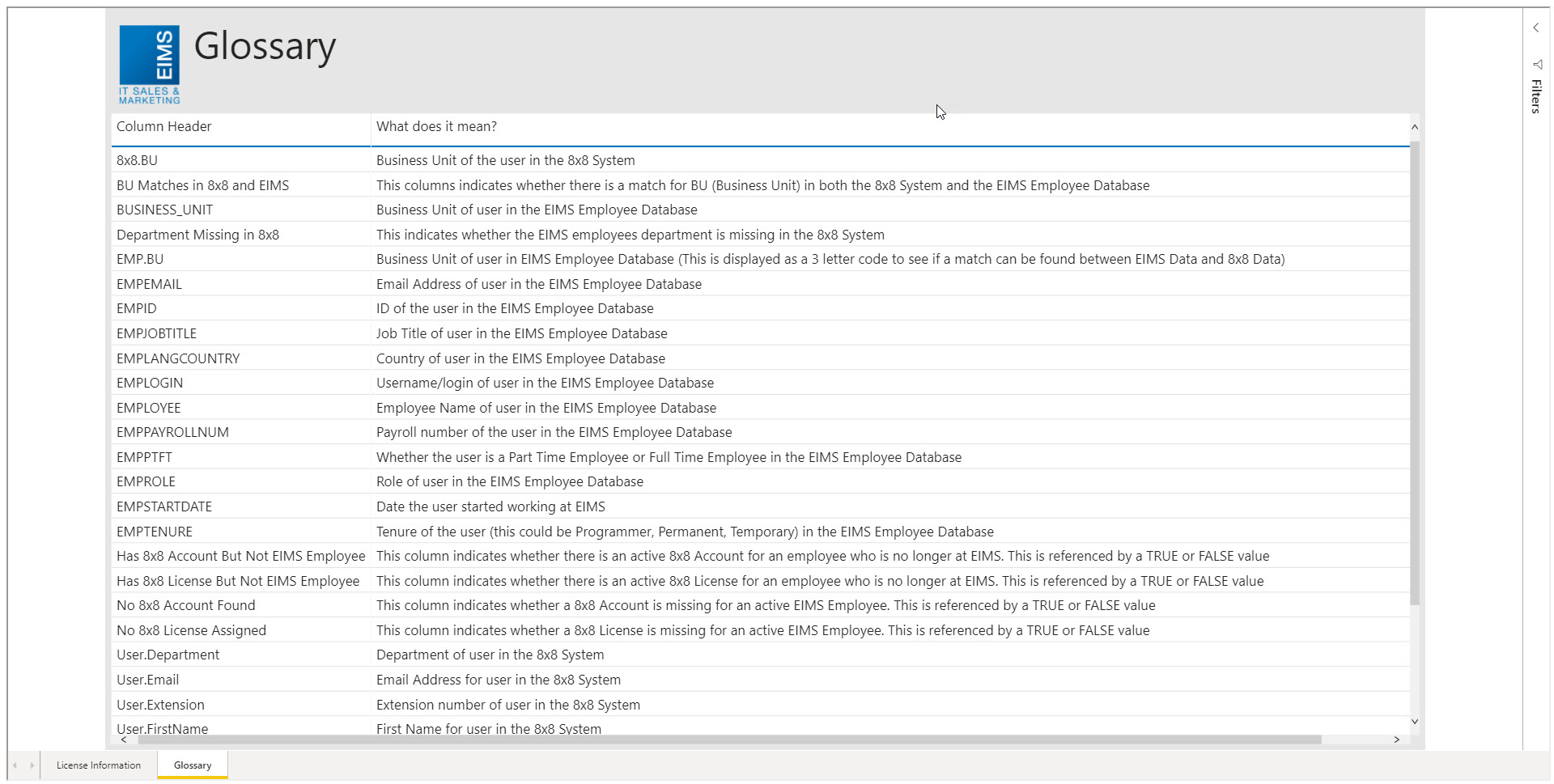Image resolution: width=1554 pixels, height=784 pixels.
Task: Click 'Business Unit of the user in the 8x8 System'
Action: tap(506, 160)
